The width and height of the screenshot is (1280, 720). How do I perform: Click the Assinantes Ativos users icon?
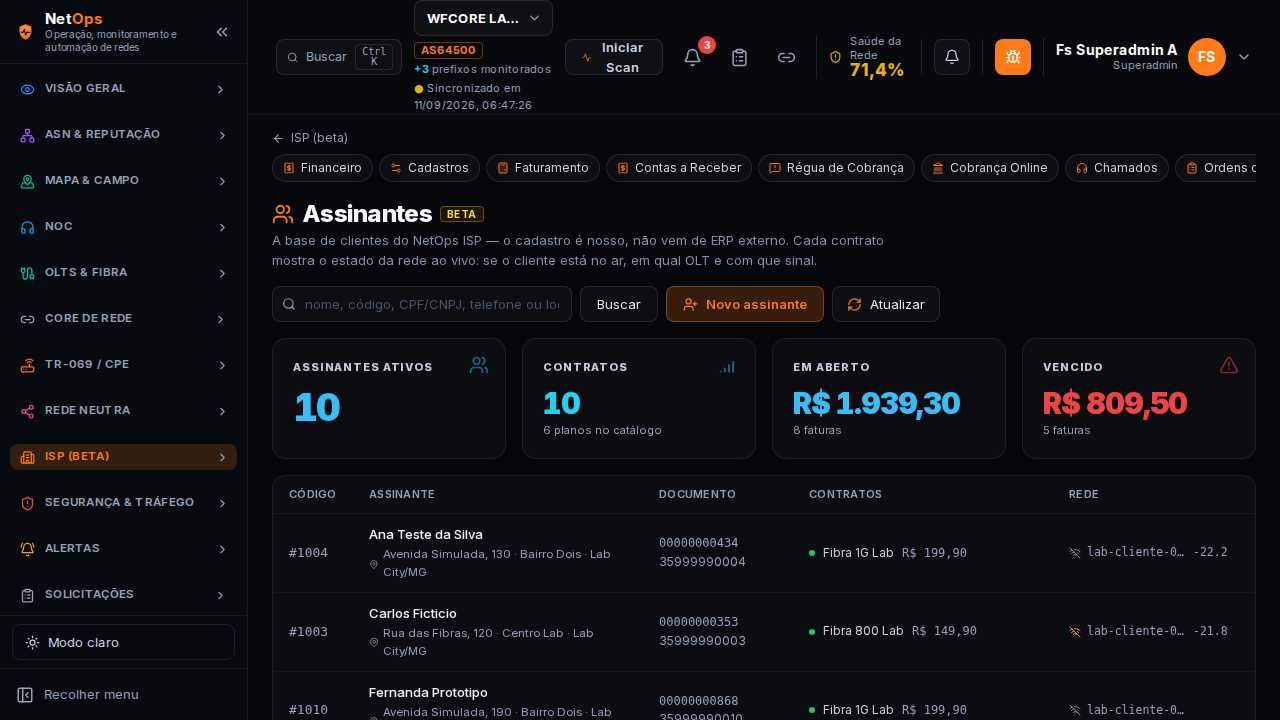(479, 365)
